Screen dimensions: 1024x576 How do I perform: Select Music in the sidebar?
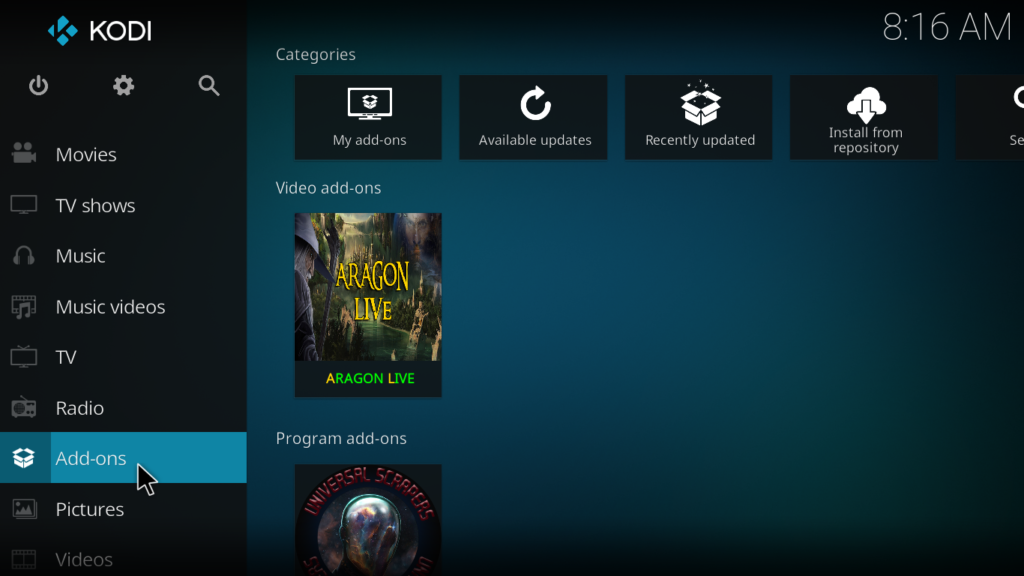pyautogui.click(x=123, y=255)
